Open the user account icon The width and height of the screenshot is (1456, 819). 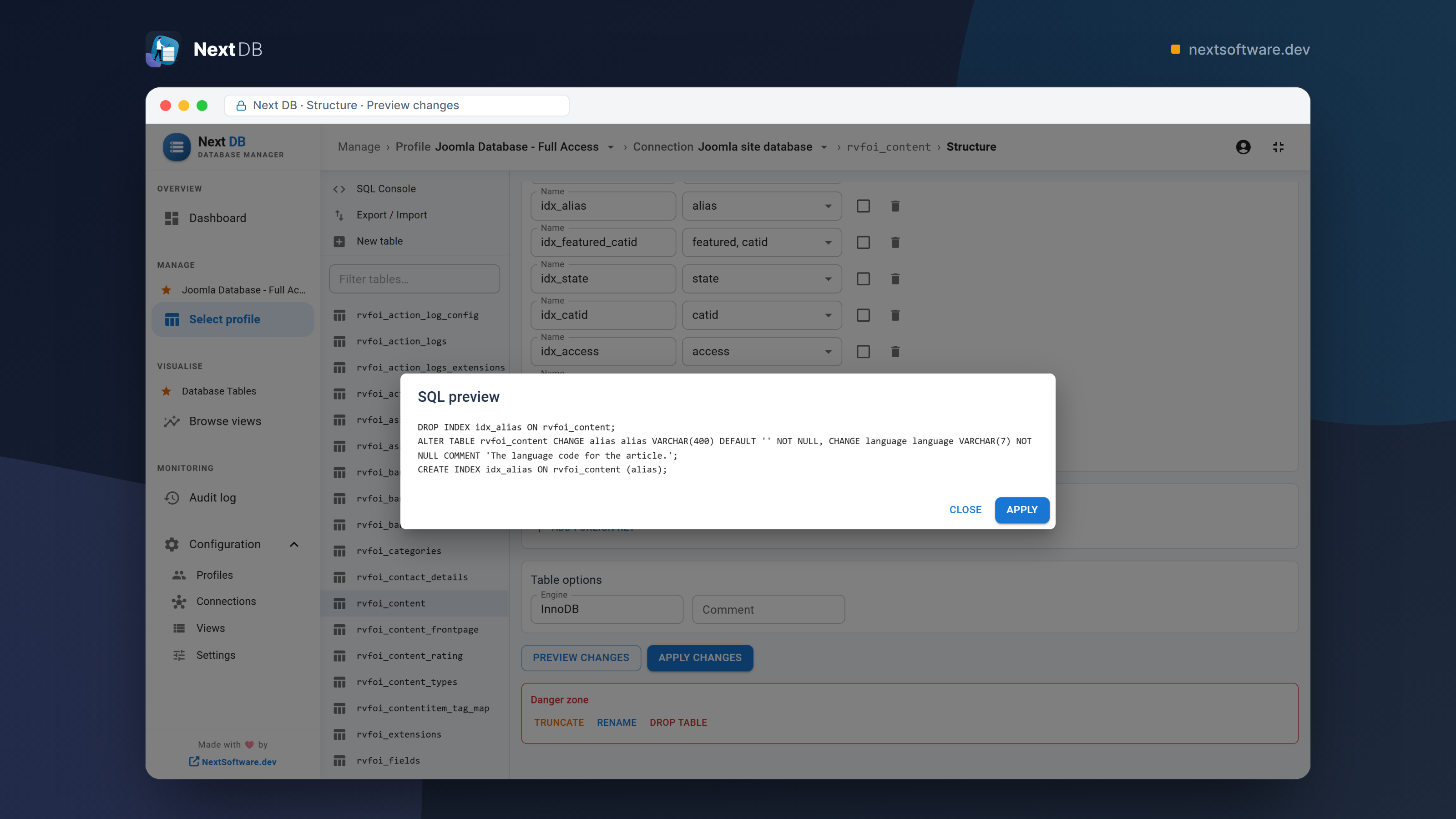[1243, 147]
